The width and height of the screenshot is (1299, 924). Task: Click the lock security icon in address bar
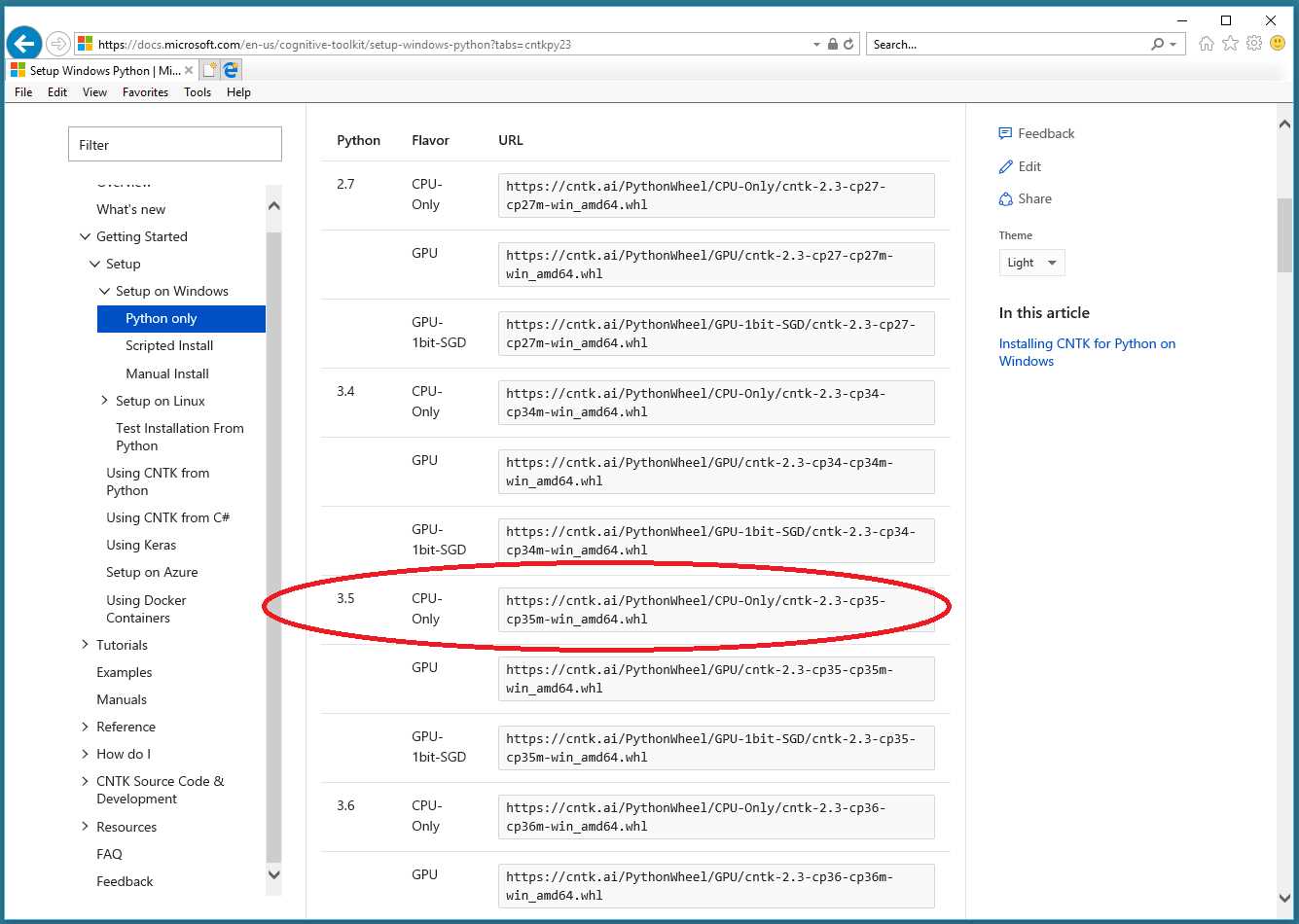point(833,45)
